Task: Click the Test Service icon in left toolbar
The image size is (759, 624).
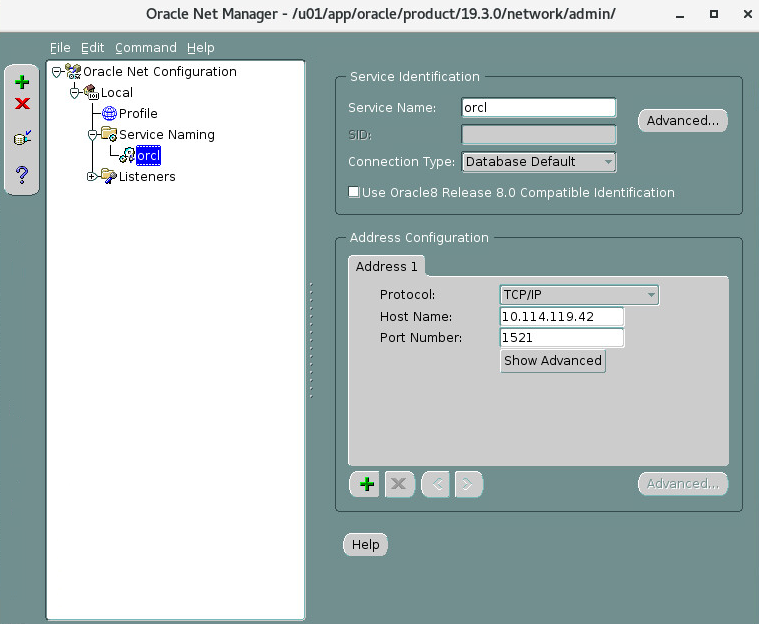Action: click(22, 138)
